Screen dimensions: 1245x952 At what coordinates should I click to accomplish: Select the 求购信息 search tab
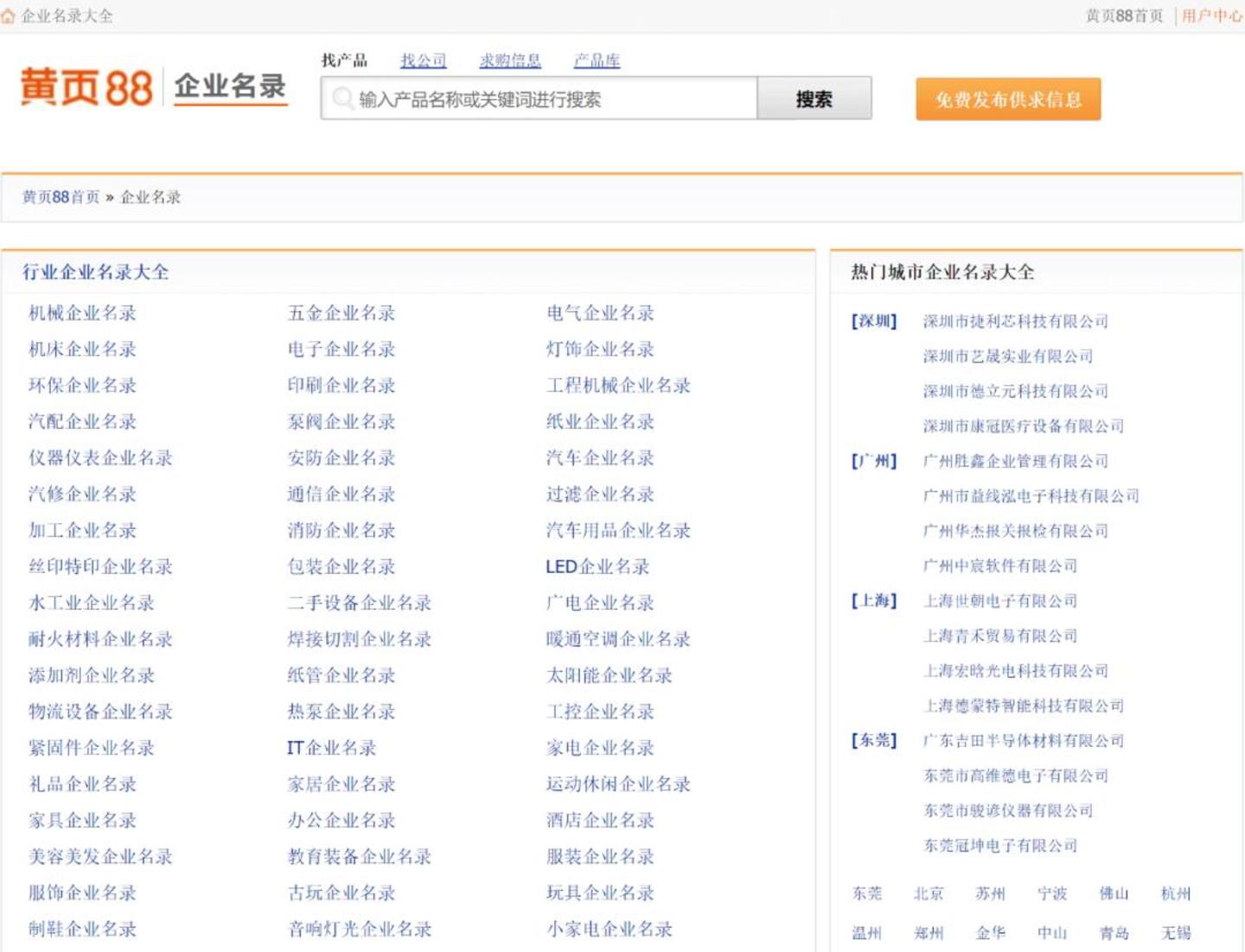[510, 61]
